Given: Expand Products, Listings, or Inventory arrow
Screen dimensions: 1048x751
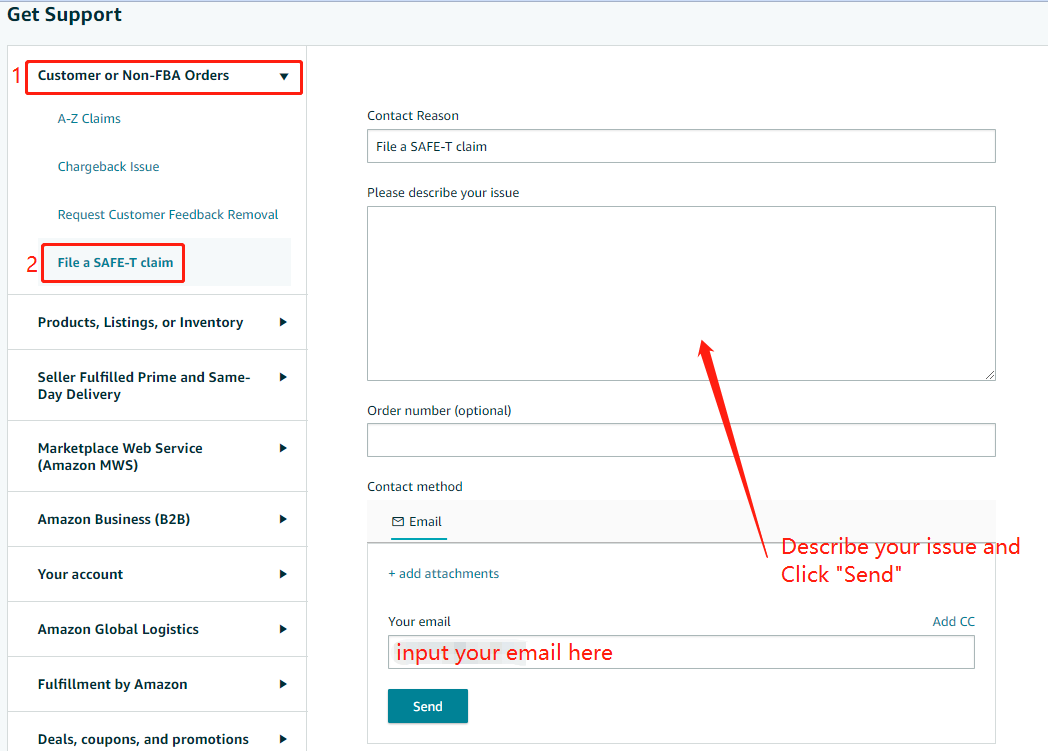Looking at the screenshot, I should (283, 322).
